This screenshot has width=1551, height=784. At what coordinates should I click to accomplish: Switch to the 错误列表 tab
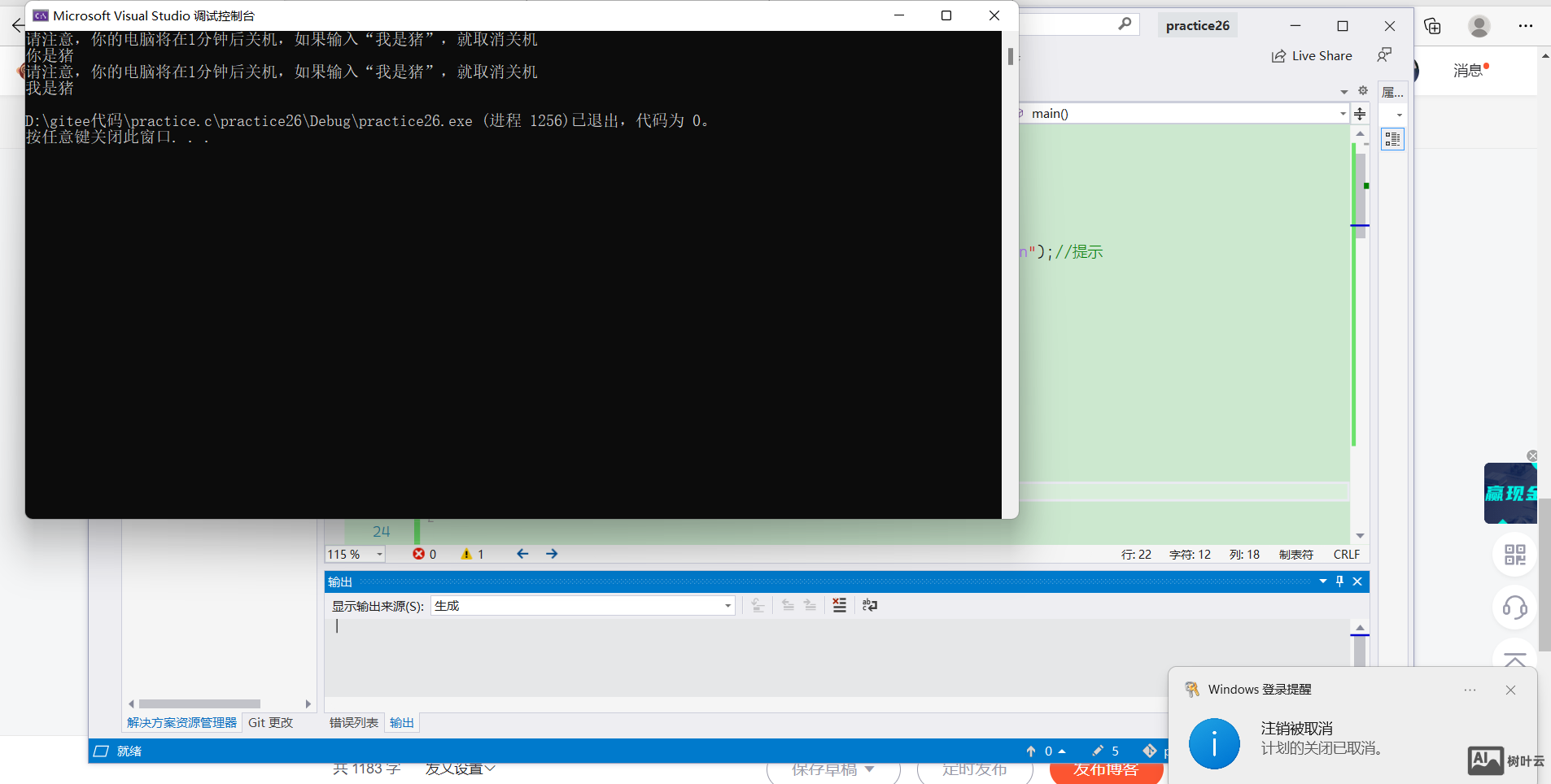353,723
